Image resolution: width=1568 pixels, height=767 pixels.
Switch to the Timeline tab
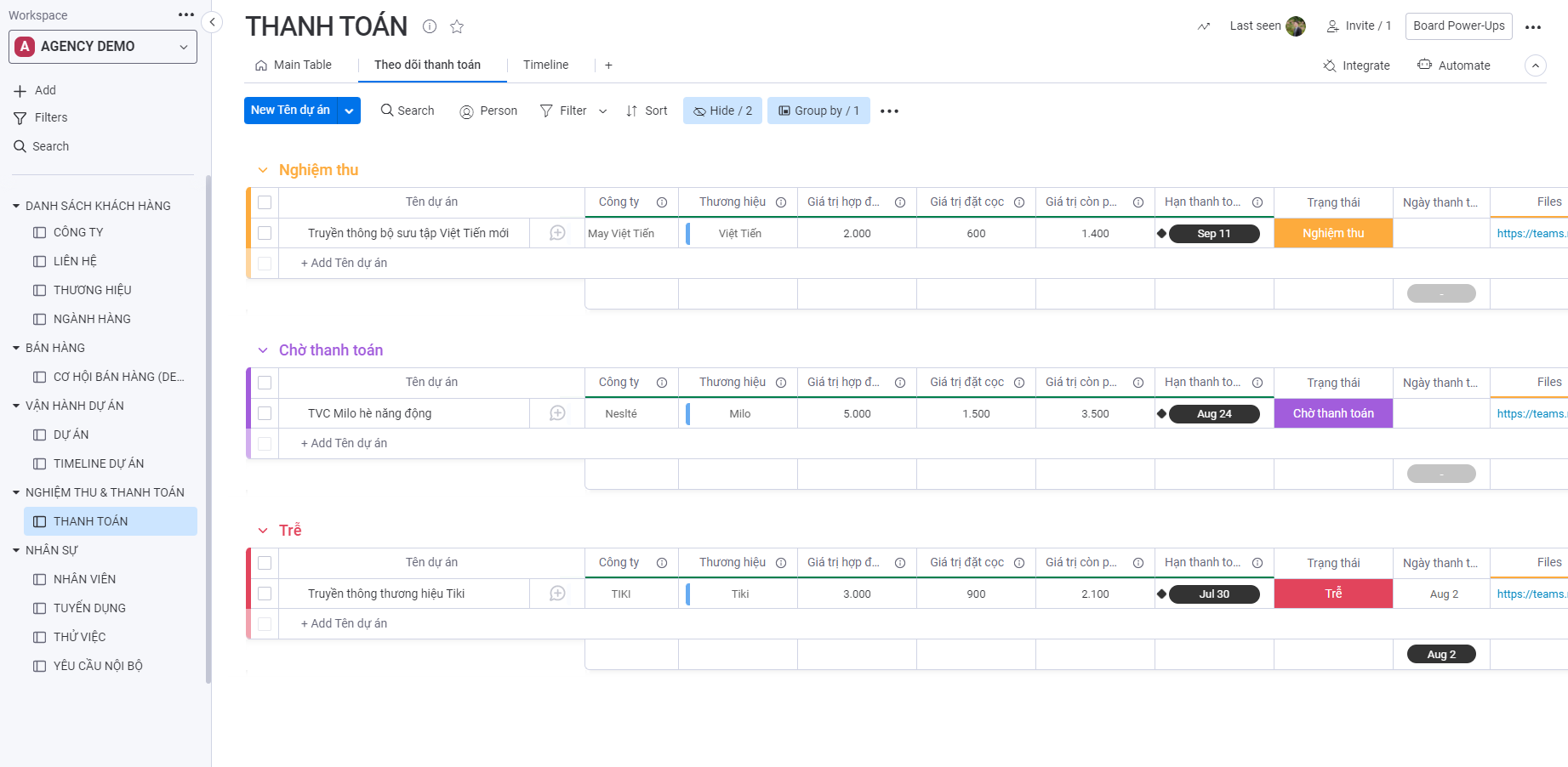[x=545, y=65]
